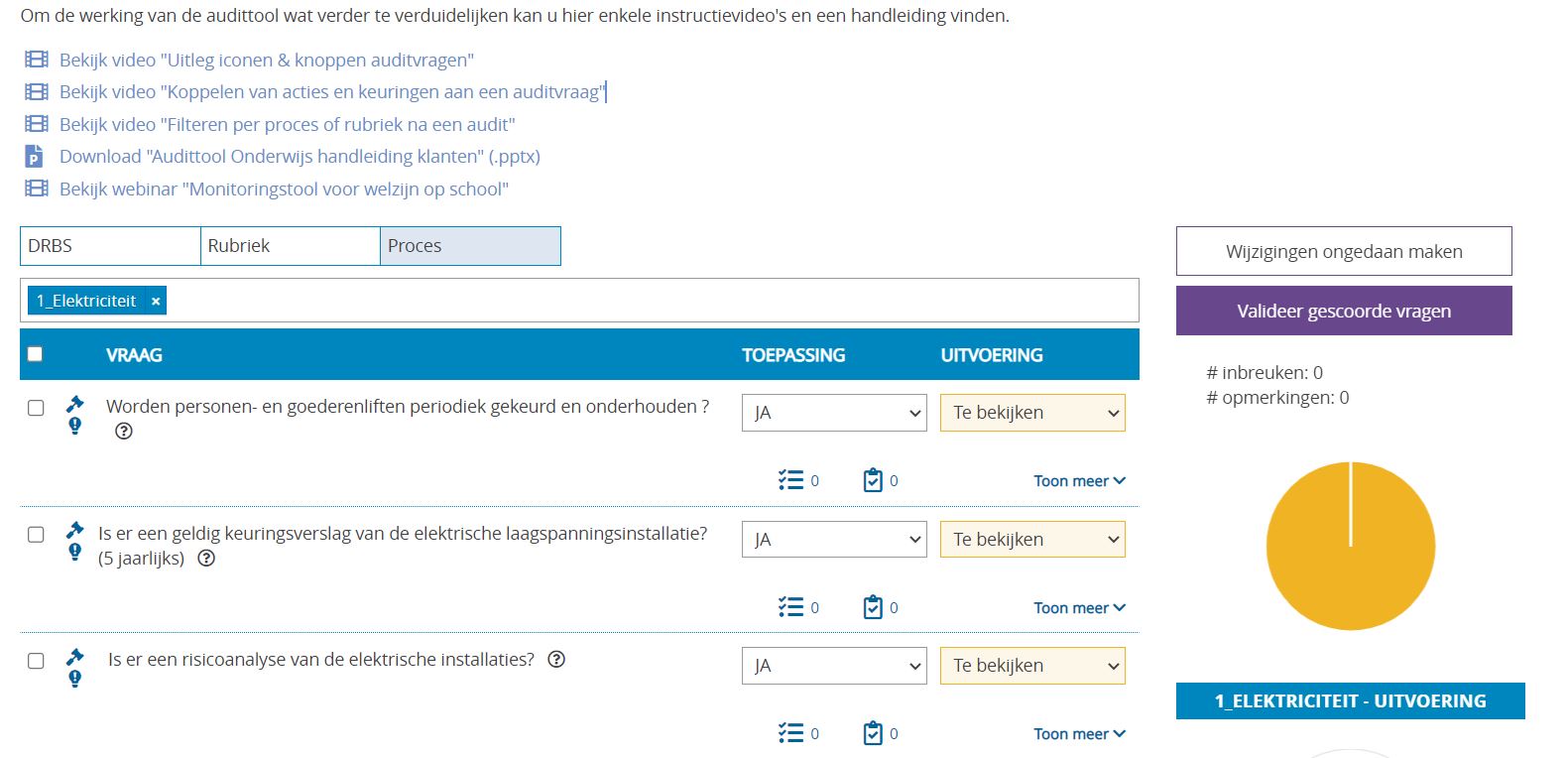The image size is (1568, 758).
Task: Switch to the DRBS tab
Action: point(110,246)
